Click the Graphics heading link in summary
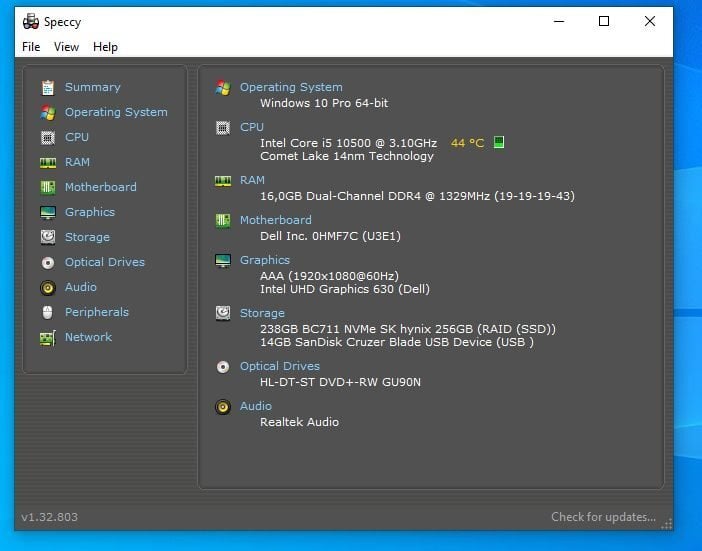 (x=265, y=260)
